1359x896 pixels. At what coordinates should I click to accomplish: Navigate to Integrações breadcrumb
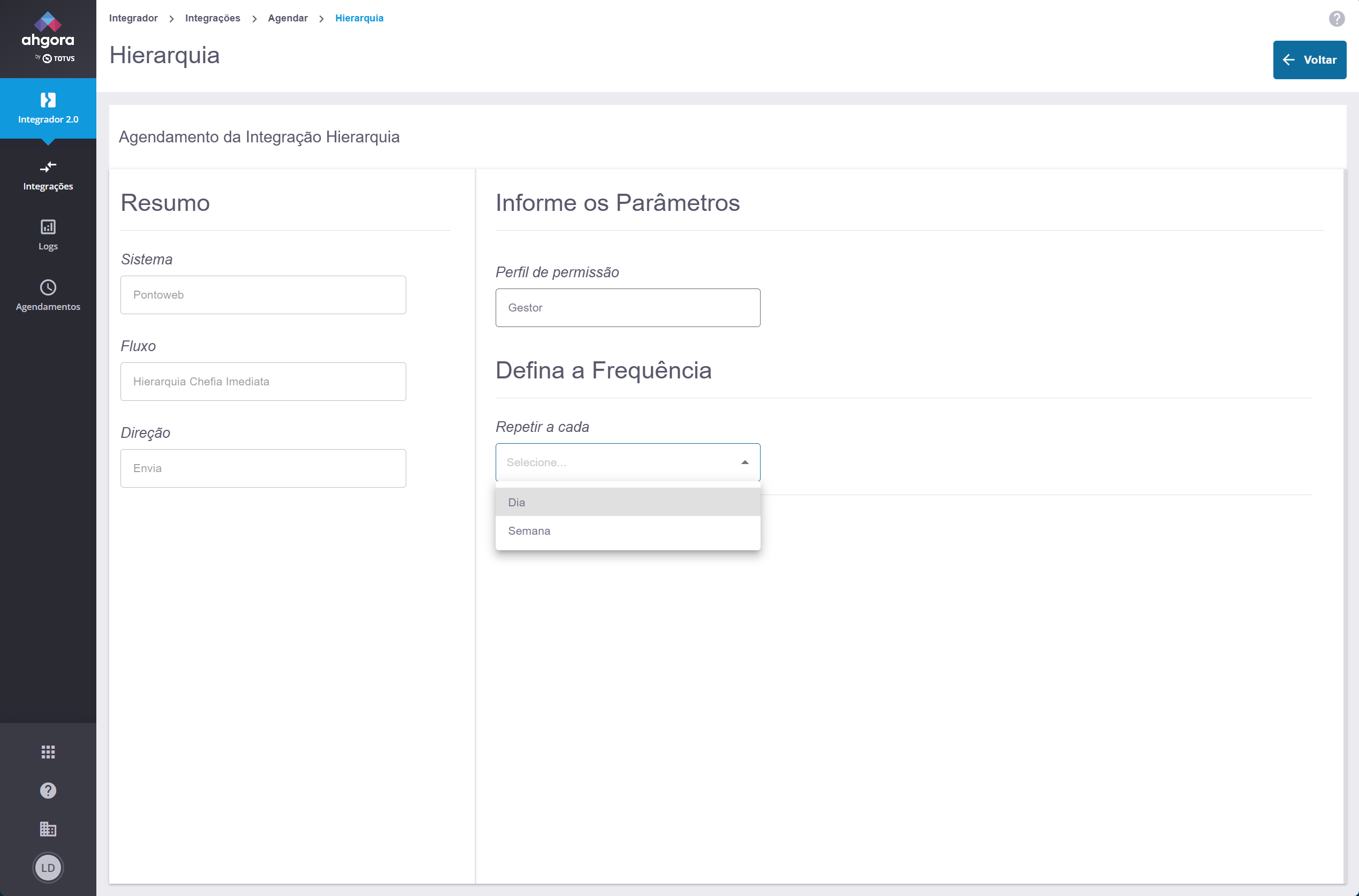click(x=212, y=18)
